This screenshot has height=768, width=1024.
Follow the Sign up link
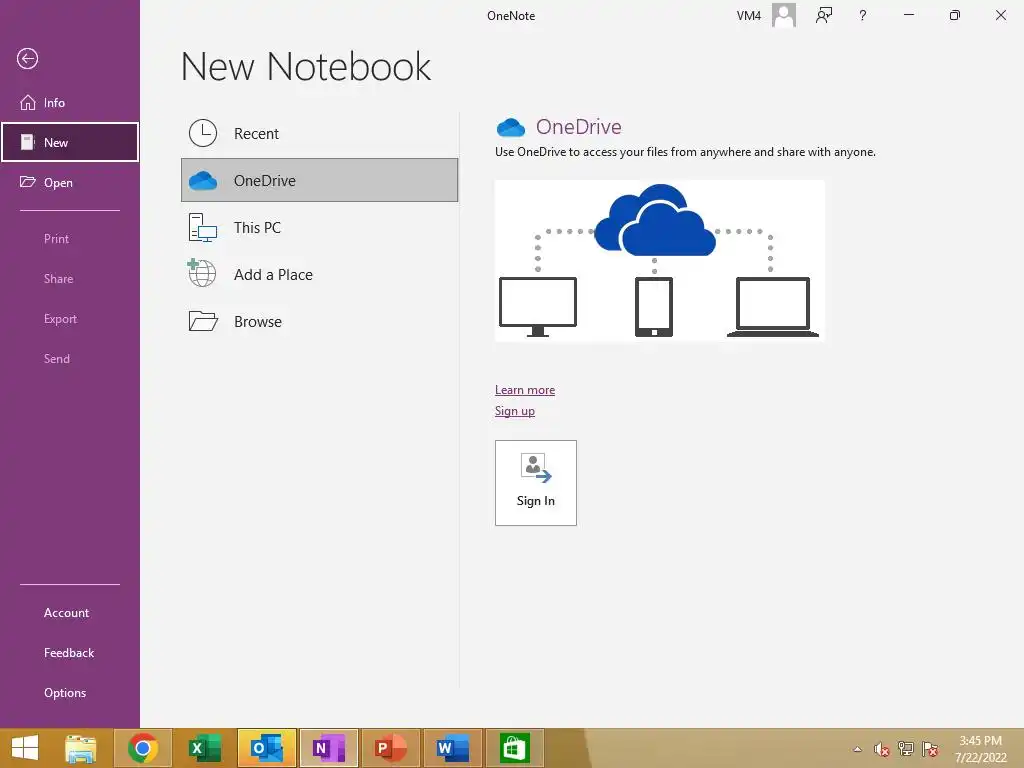coord(515,411)
